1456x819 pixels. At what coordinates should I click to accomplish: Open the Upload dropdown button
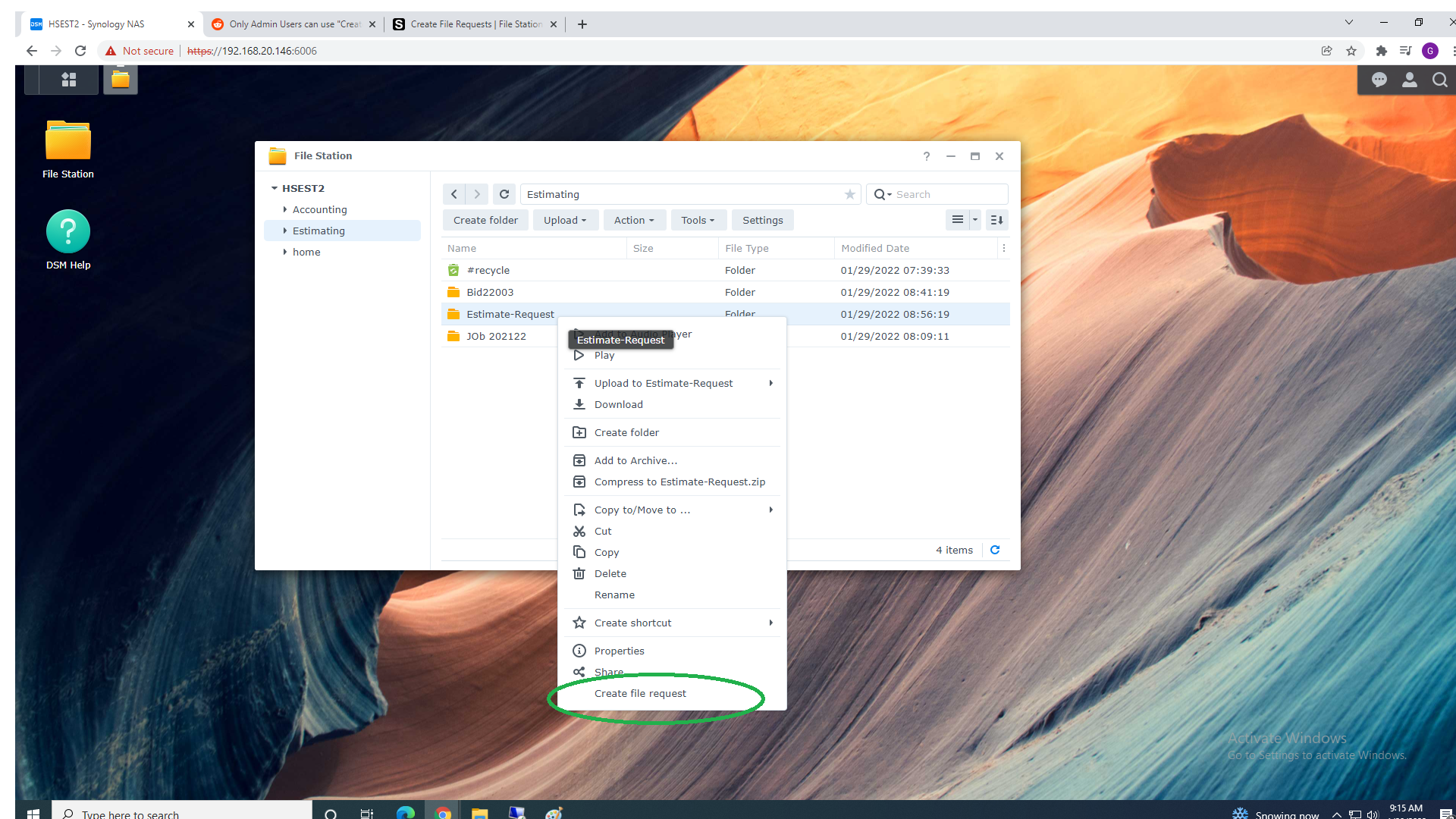click(565, 220)
